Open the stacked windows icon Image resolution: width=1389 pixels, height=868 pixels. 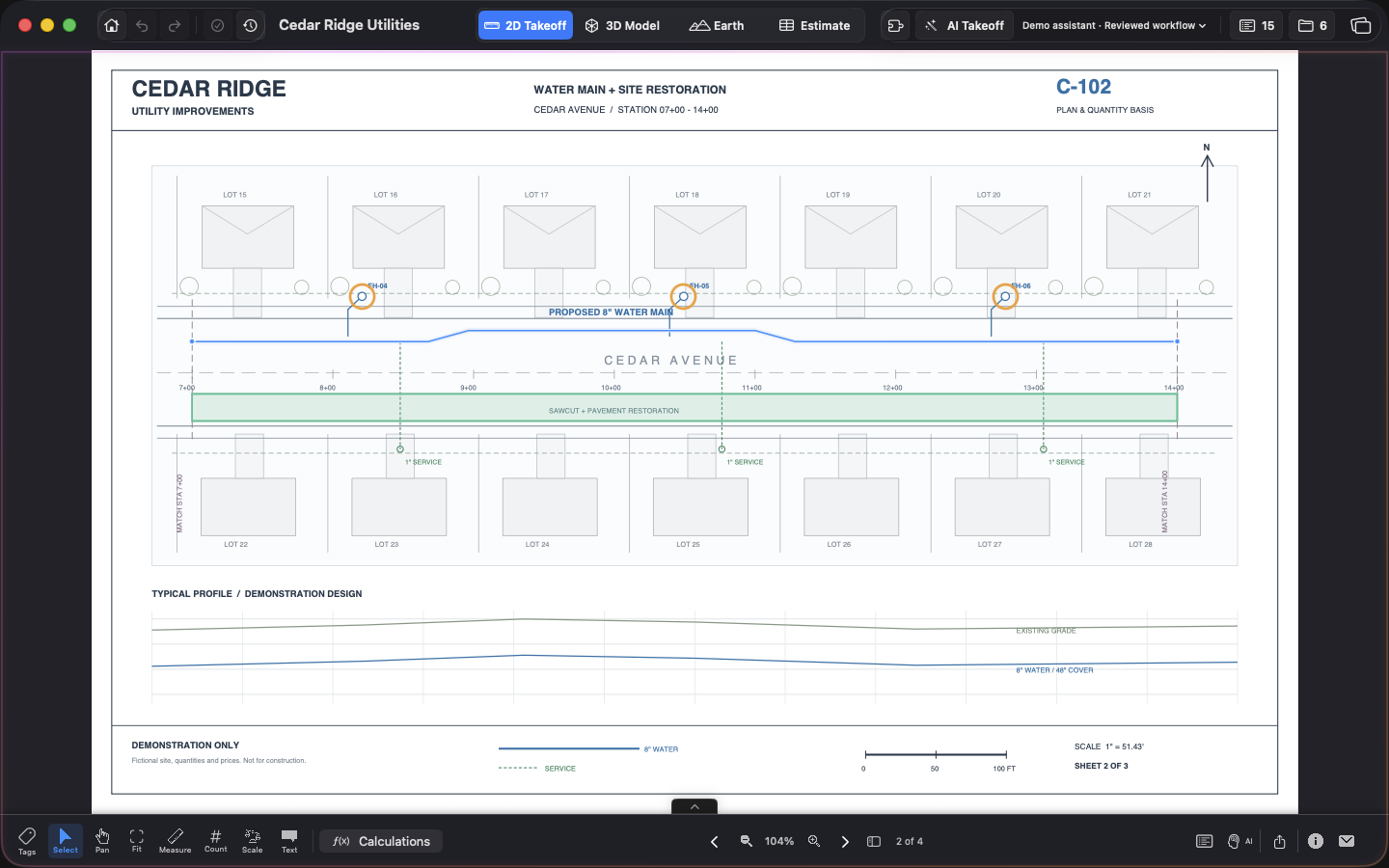coord(1361,26)
